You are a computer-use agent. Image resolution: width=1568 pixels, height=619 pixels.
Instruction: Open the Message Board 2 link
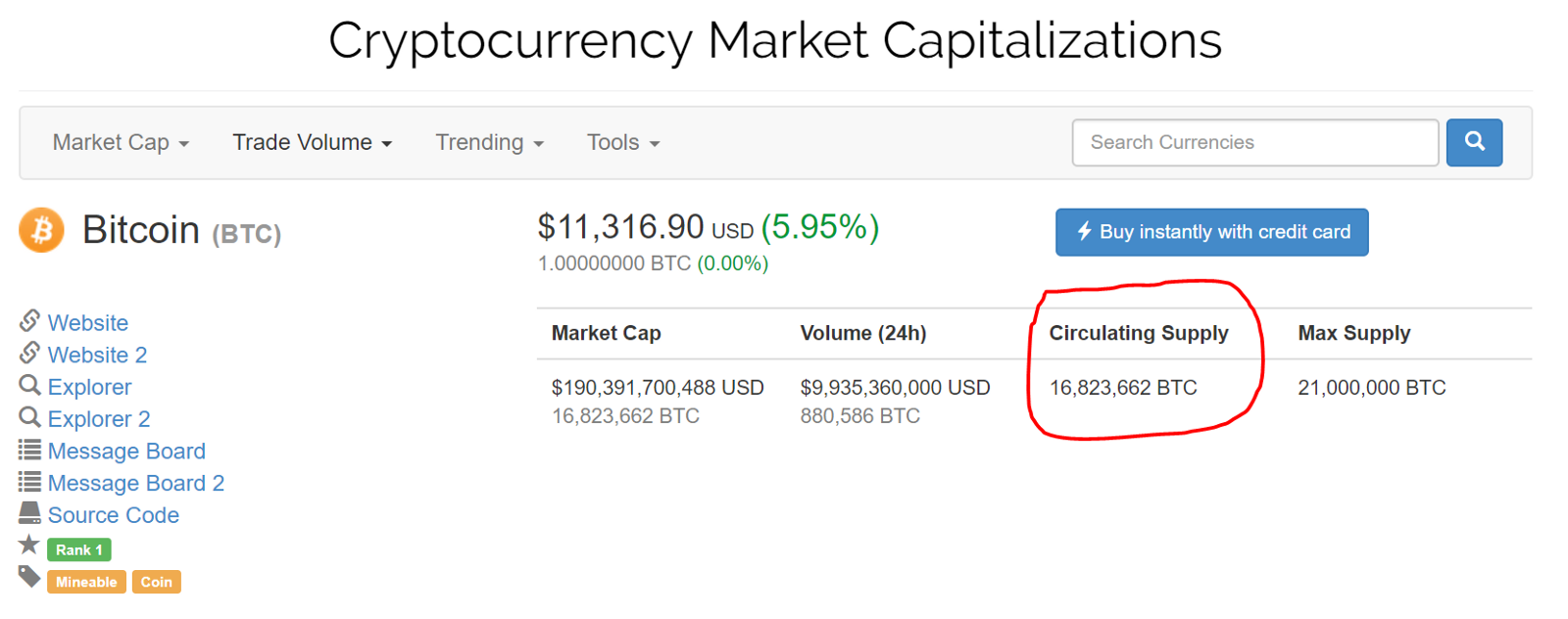point(136,484)
